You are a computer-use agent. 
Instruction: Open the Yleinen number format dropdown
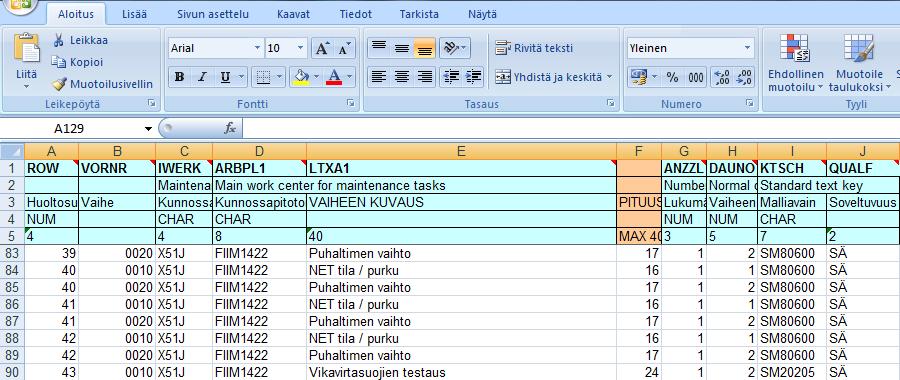coord(747,48)
